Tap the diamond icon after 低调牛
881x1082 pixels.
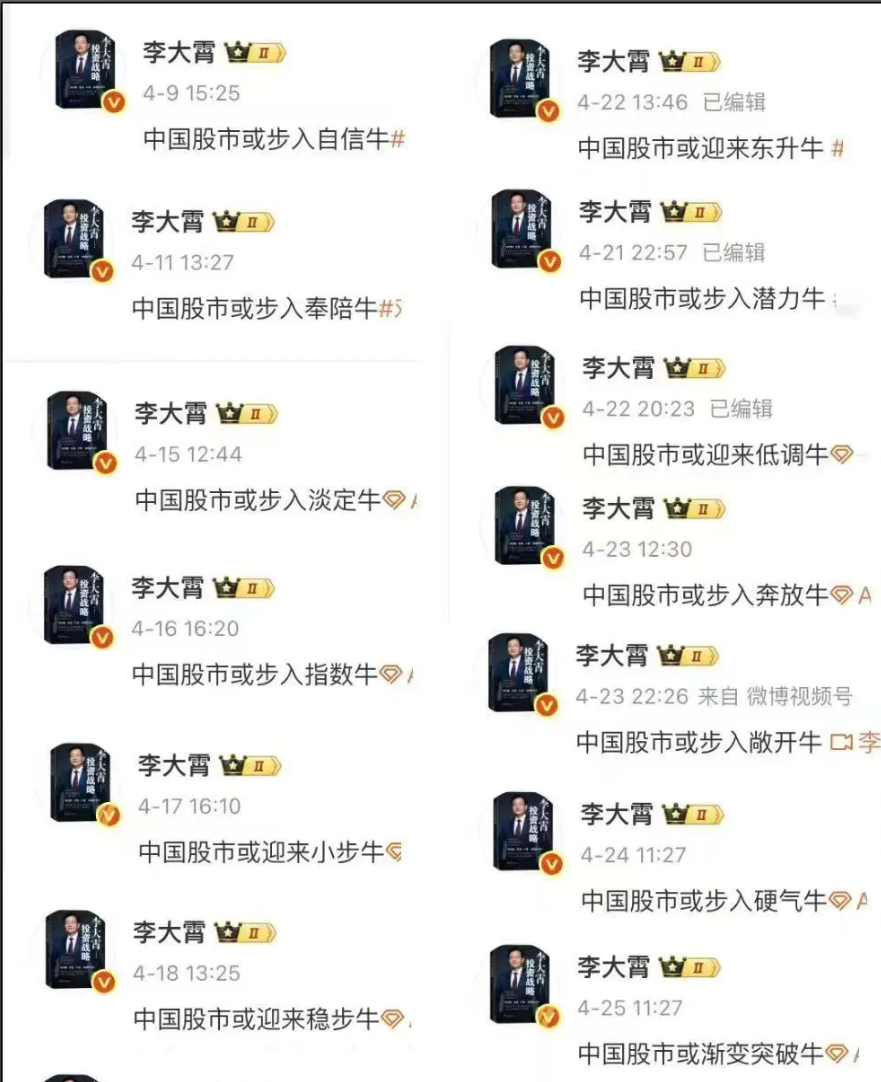[x=842, y=454]
